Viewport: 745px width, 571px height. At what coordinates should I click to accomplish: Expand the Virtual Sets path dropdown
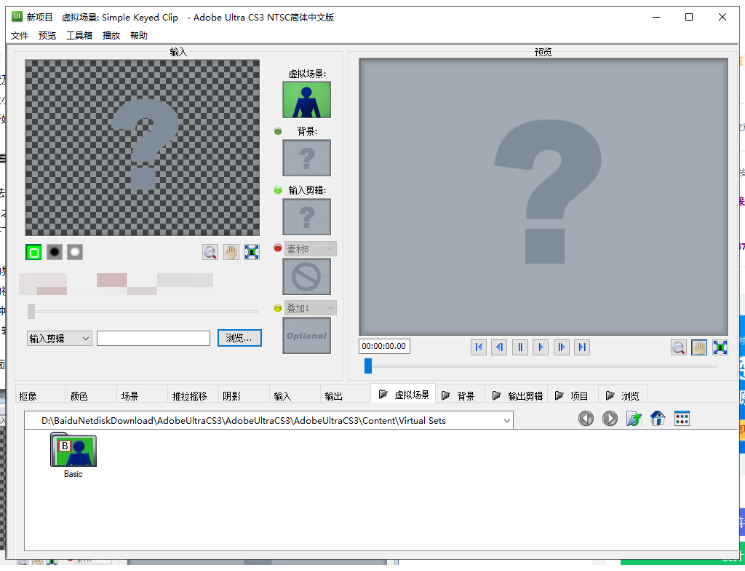506,421
